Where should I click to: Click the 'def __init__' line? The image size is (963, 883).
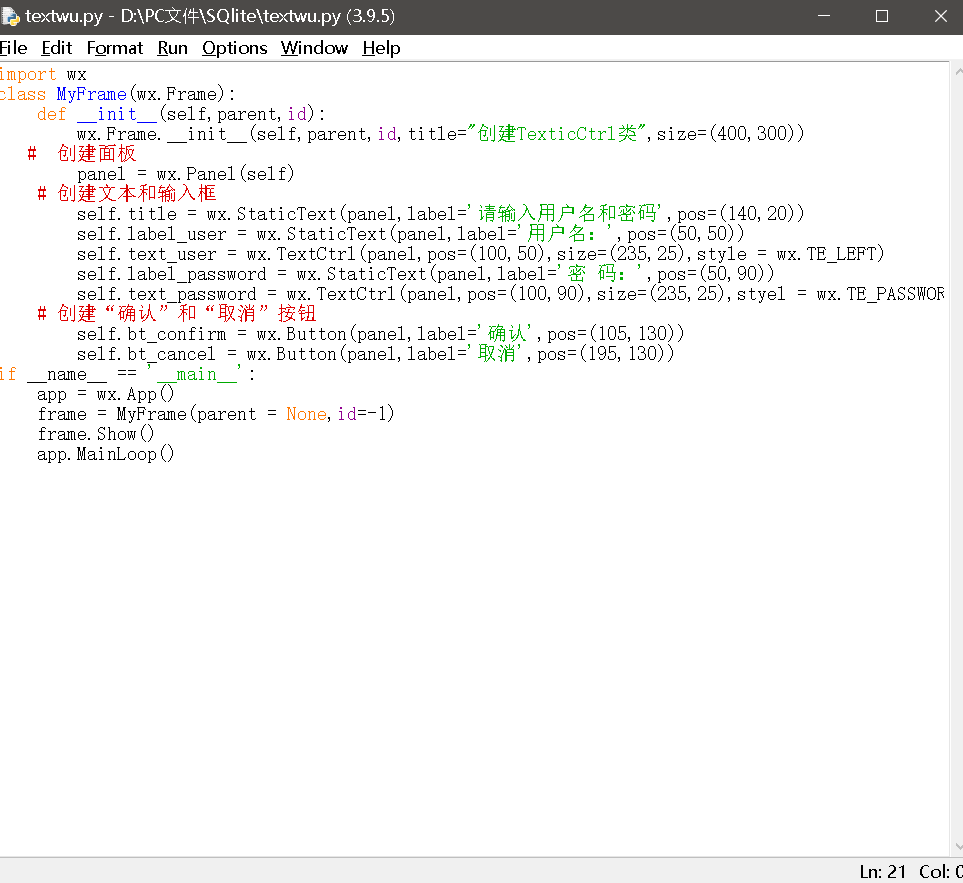[181, 114]
